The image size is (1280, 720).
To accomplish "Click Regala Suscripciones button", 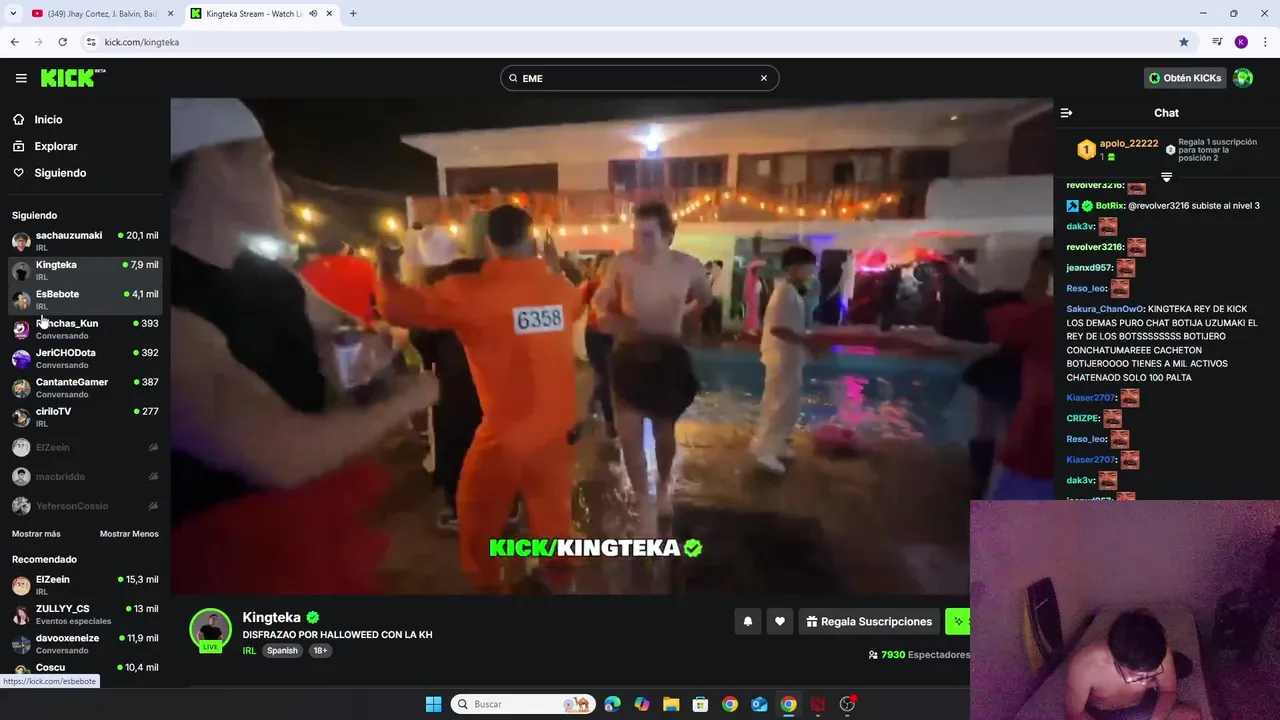I will [869, 621].
